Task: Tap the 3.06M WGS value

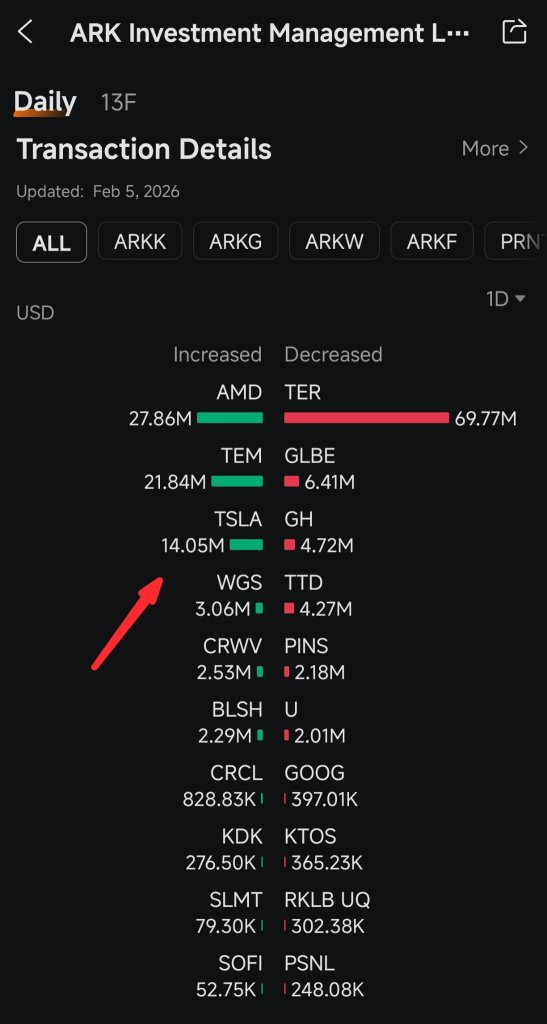Action: pos(223,609)
